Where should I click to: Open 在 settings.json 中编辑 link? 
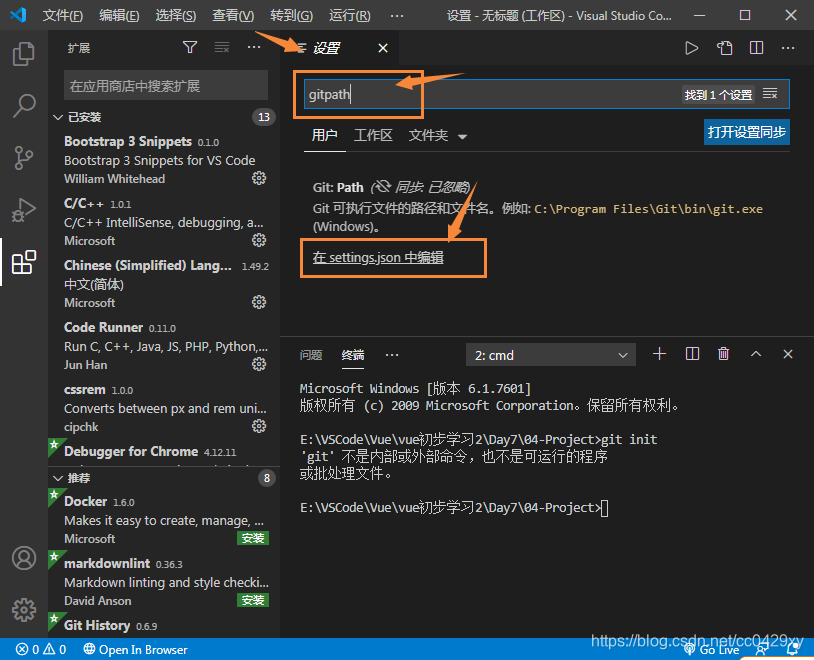tap(378, 258)
